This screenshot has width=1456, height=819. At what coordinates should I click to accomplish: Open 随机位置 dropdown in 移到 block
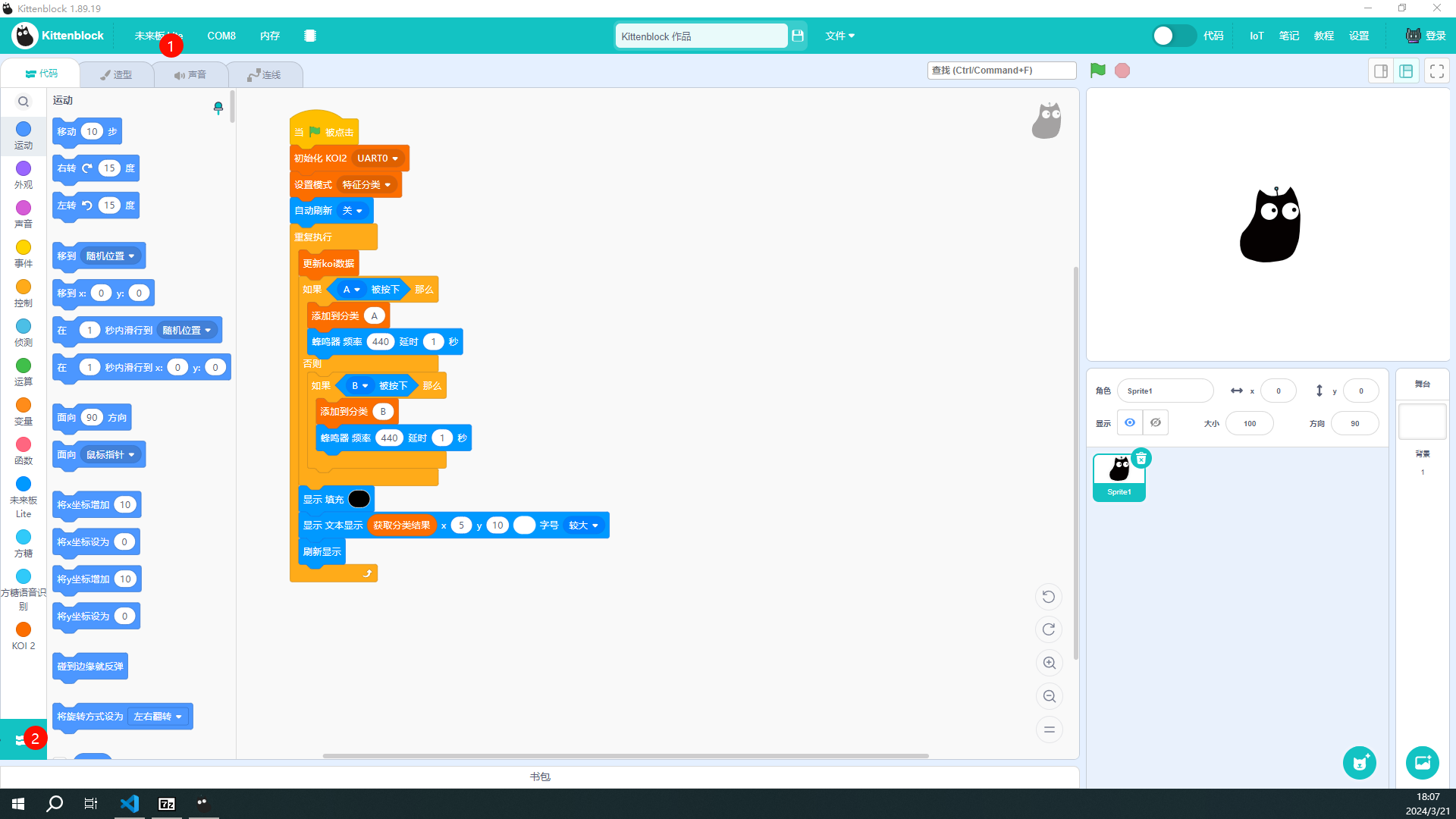click(x=110, y=256)
